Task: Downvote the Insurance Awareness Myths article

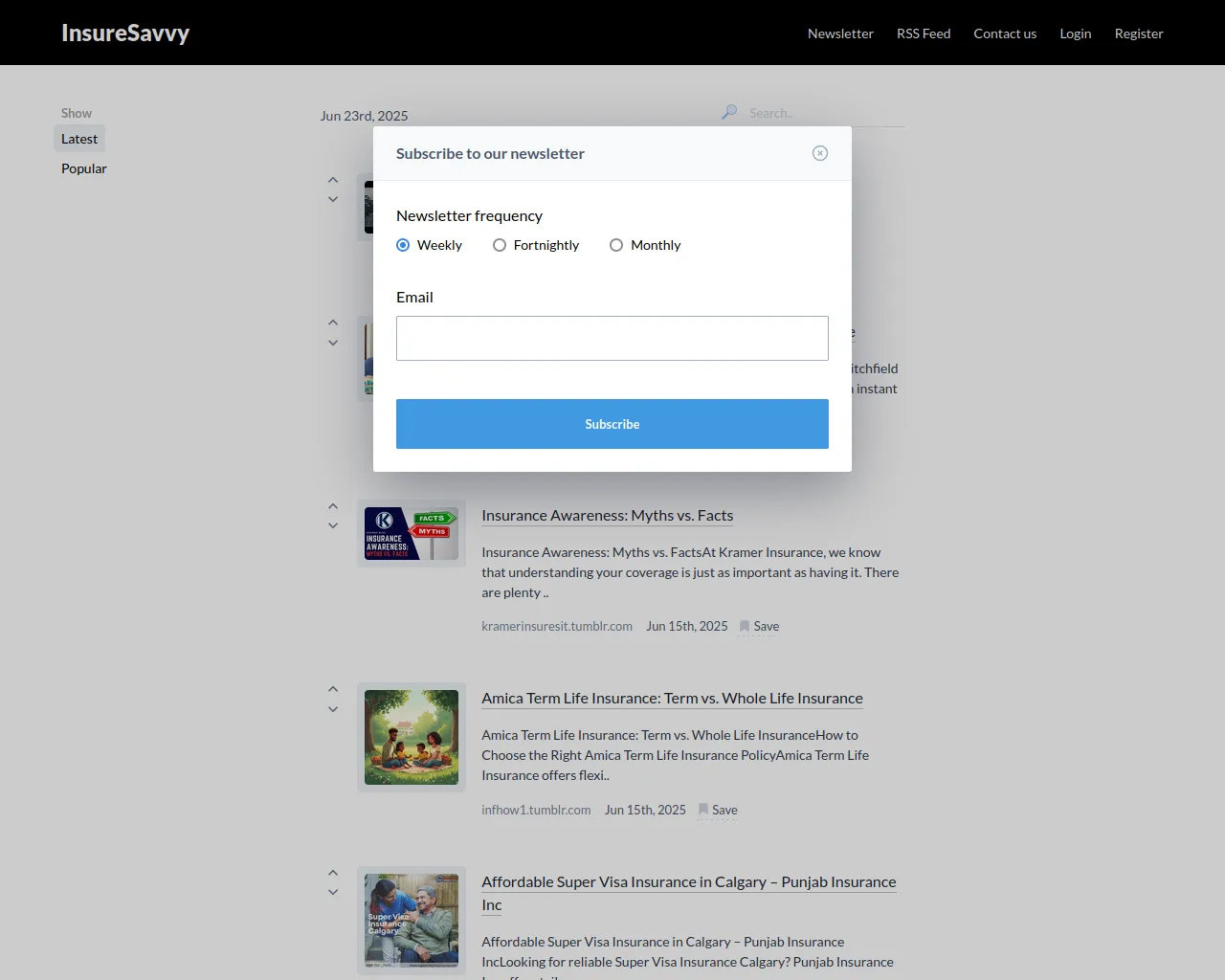Action: (x=333, y=526)
